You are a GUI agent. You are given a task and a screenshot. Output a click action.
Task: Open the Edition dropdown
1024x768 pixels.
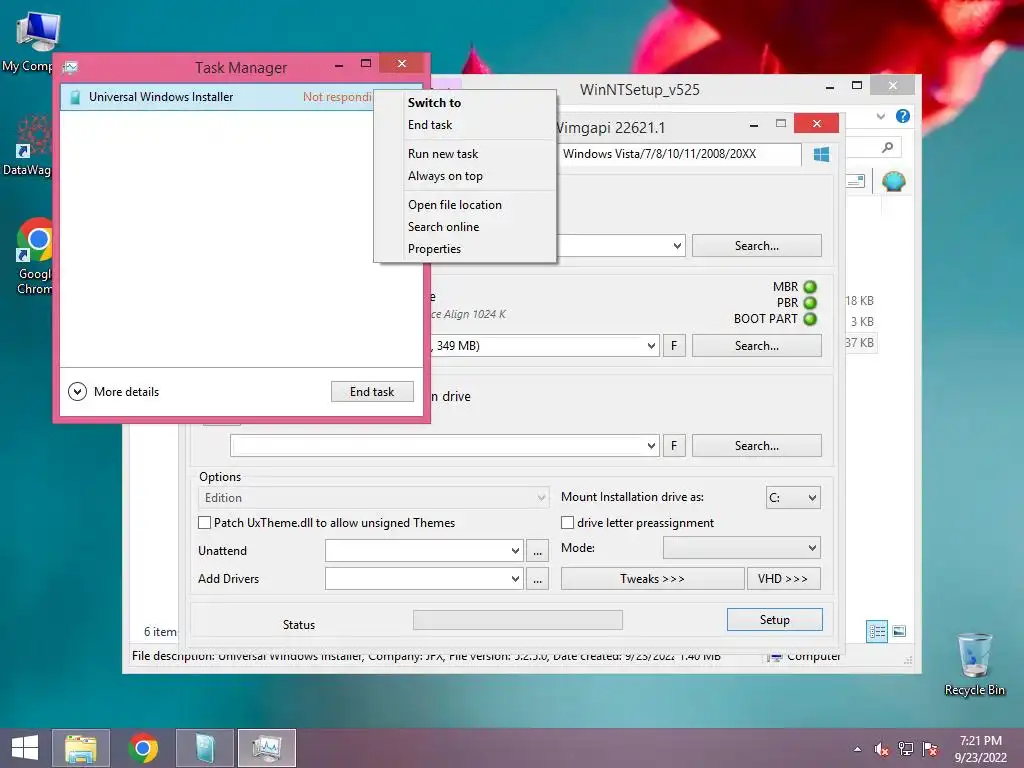(x=374, y=498)
